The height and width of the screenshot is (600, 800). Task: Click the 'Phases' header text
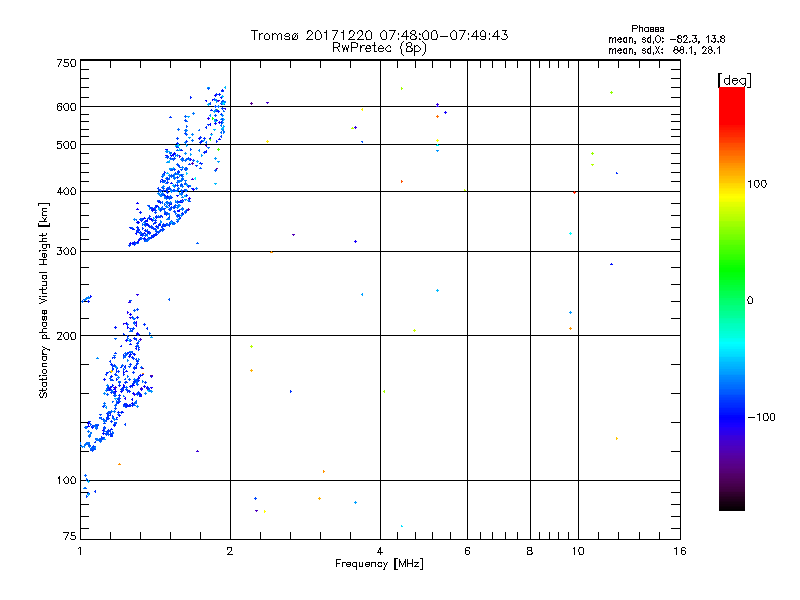[647, 29]
